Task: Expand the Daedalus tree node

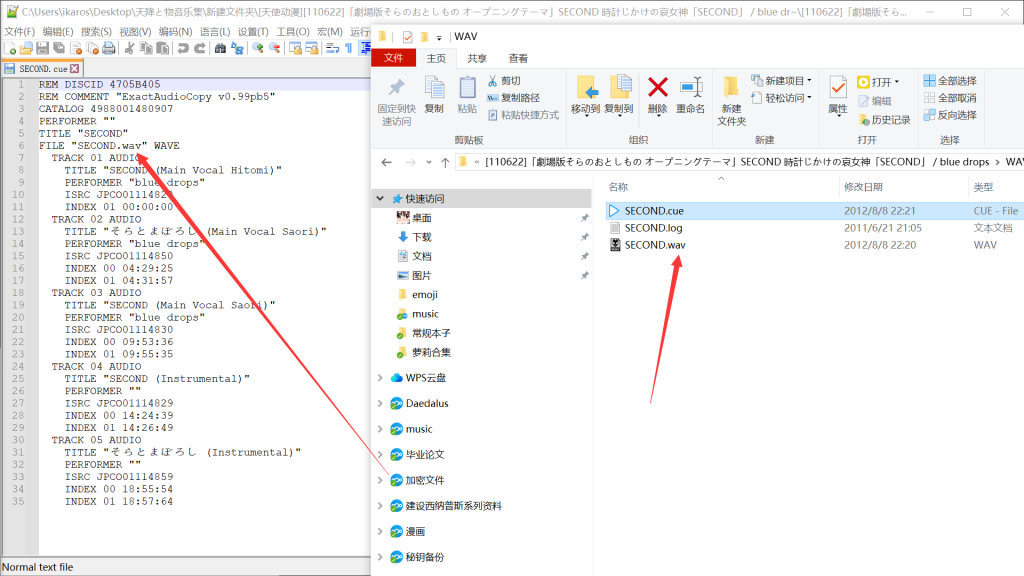Action: (380, 403)
